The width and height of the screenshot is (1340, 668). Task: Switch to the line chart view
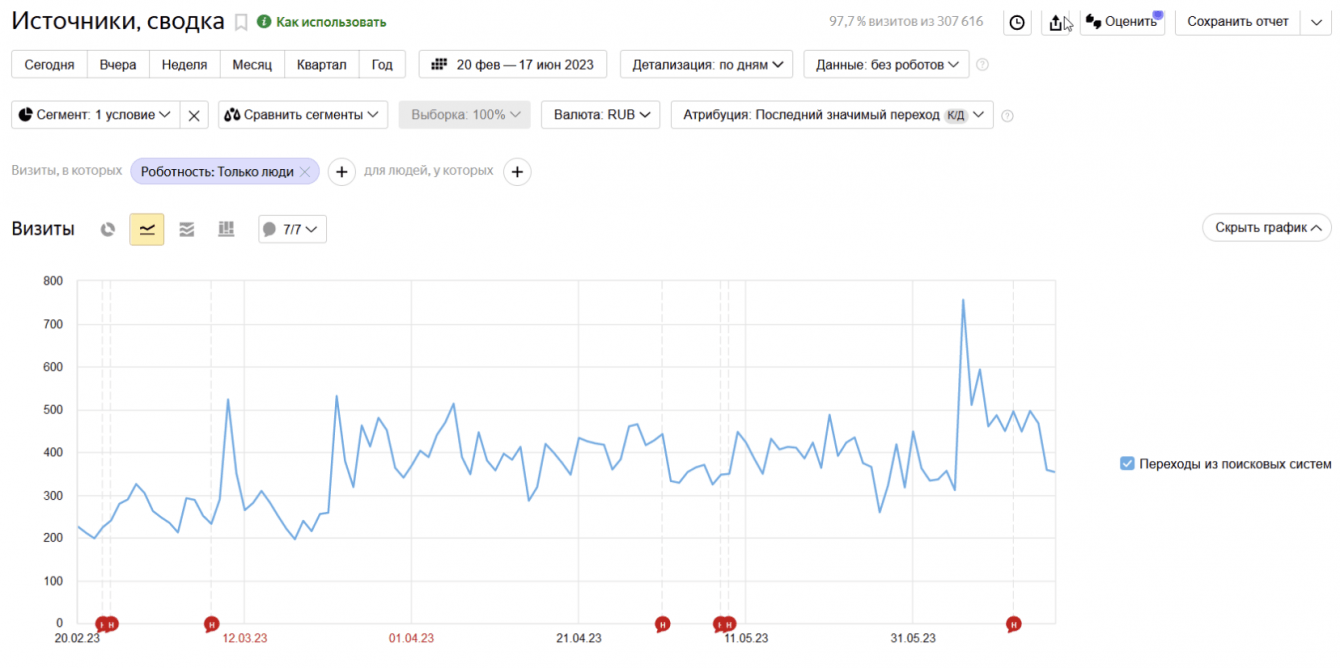(147, 229)
